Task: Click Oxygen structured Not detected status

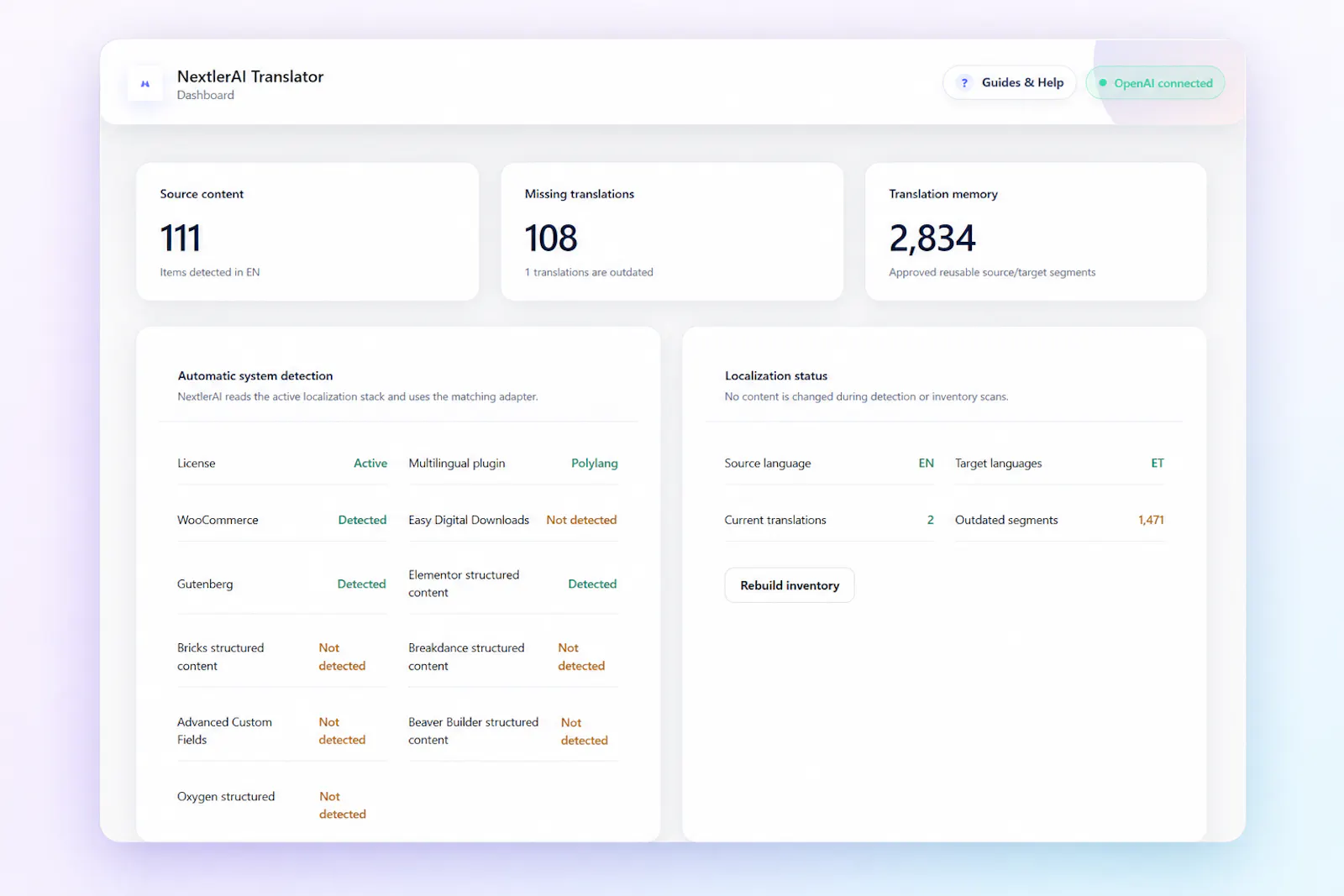Action: pos(343,805)
